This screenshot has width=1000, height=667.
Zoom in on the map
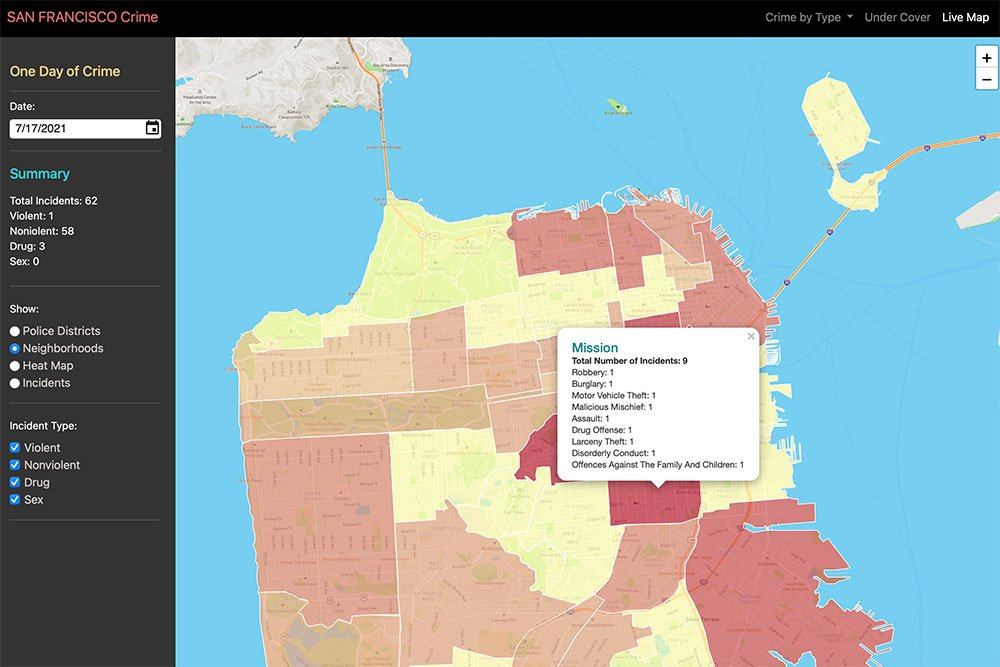coord(986,58)
